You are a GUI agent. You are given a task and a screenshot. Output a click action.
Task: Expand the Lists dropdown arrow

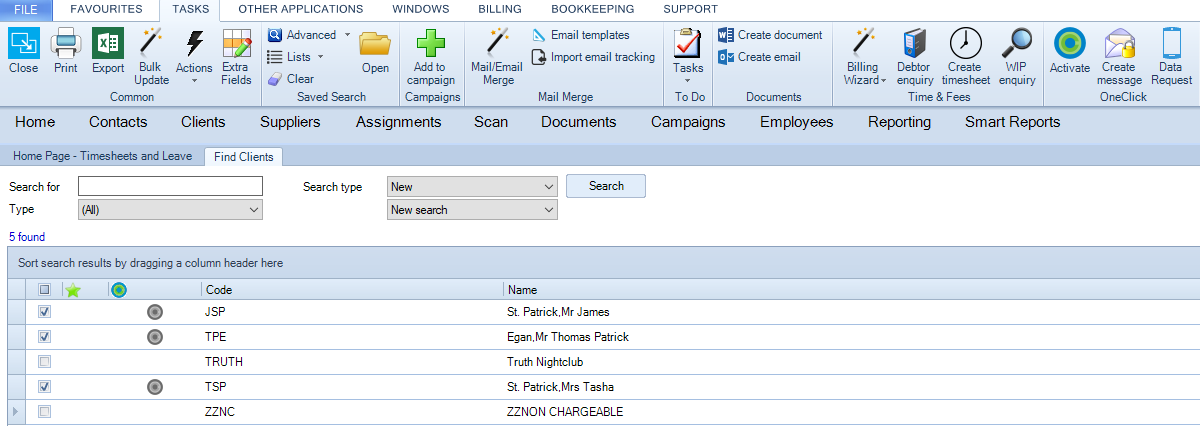320,57
